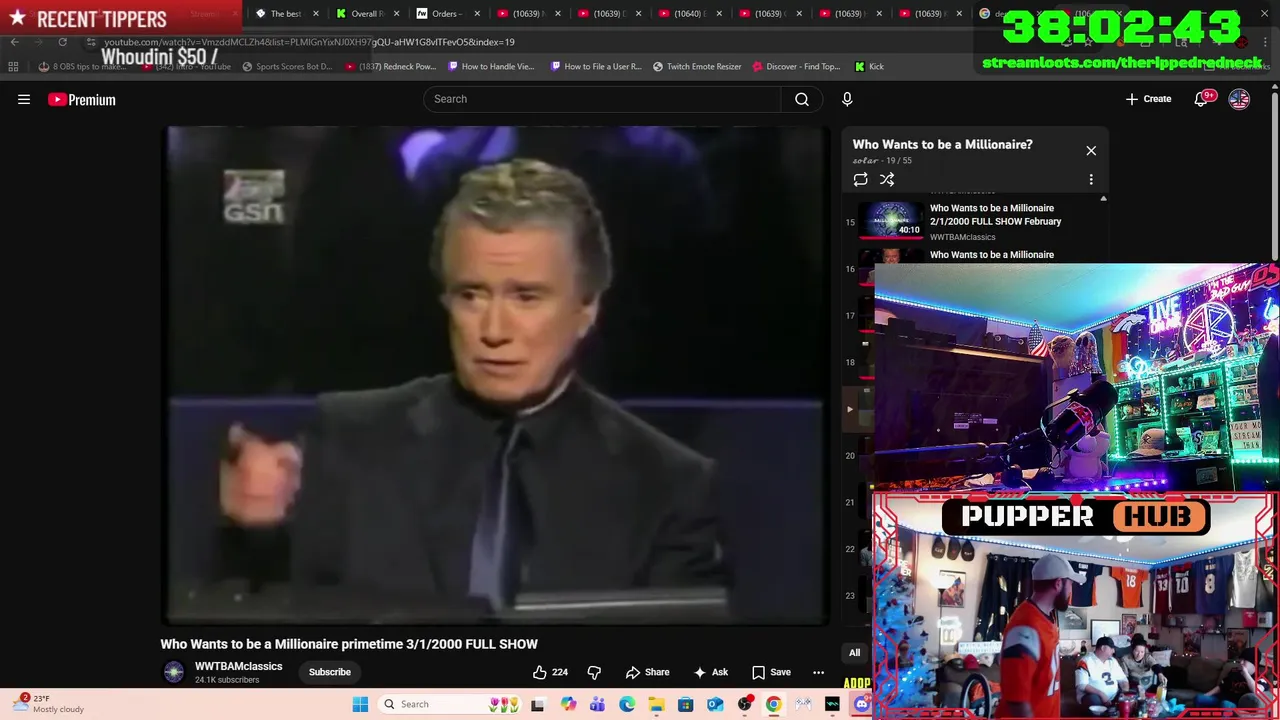
Task: Click the video player to pause
Action: 495,375
